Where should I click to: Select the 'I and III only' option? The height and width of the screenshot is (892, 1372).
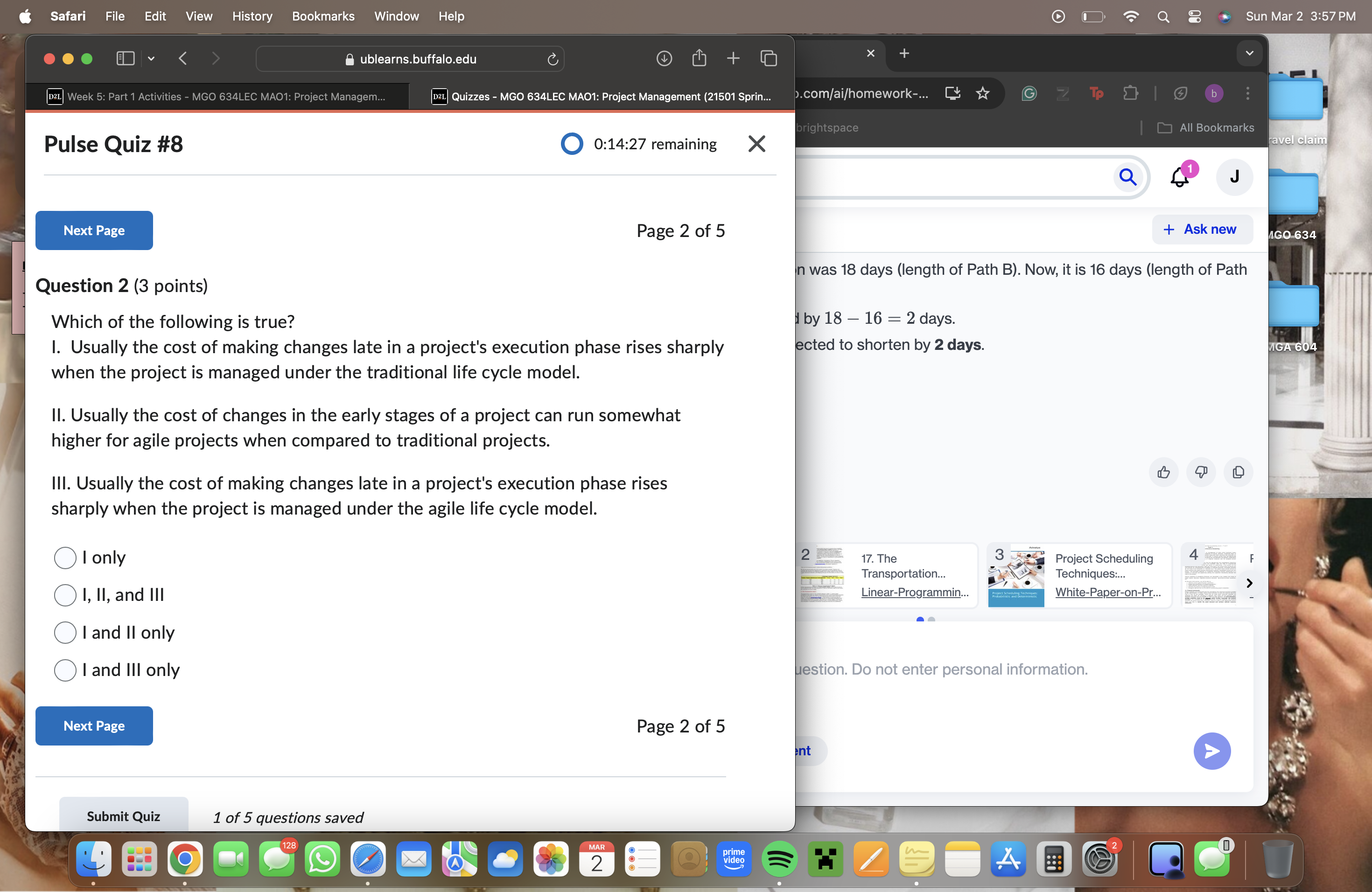[x=65, y=670]
